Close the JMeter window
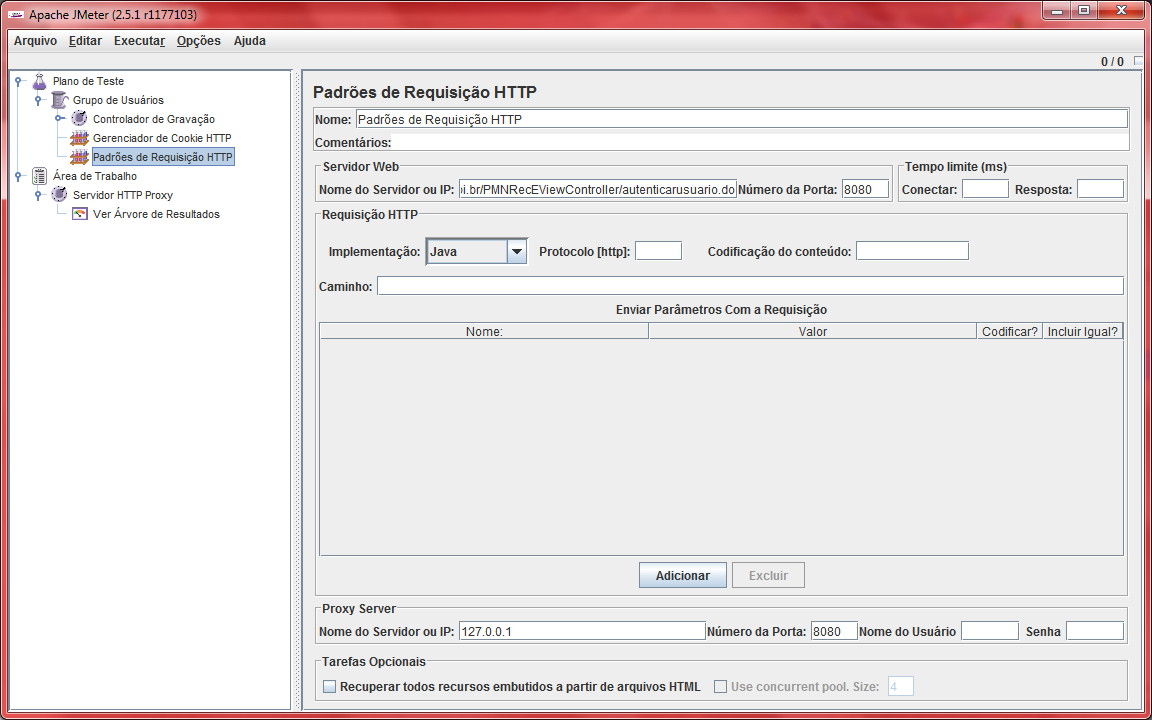 coord(1121,10)
